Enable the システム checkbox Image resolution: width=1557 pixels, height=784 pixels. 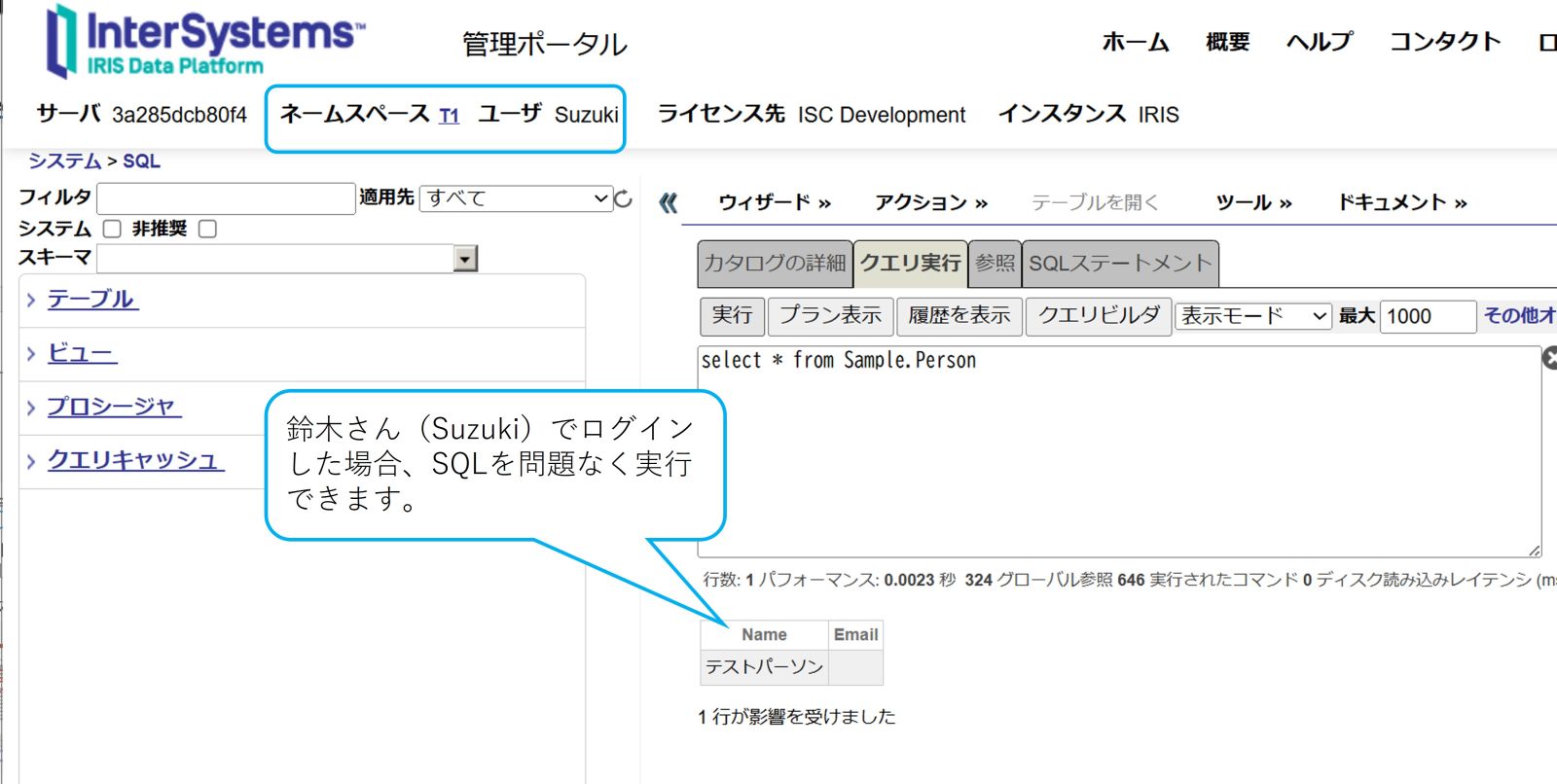[x=112, y=229]
